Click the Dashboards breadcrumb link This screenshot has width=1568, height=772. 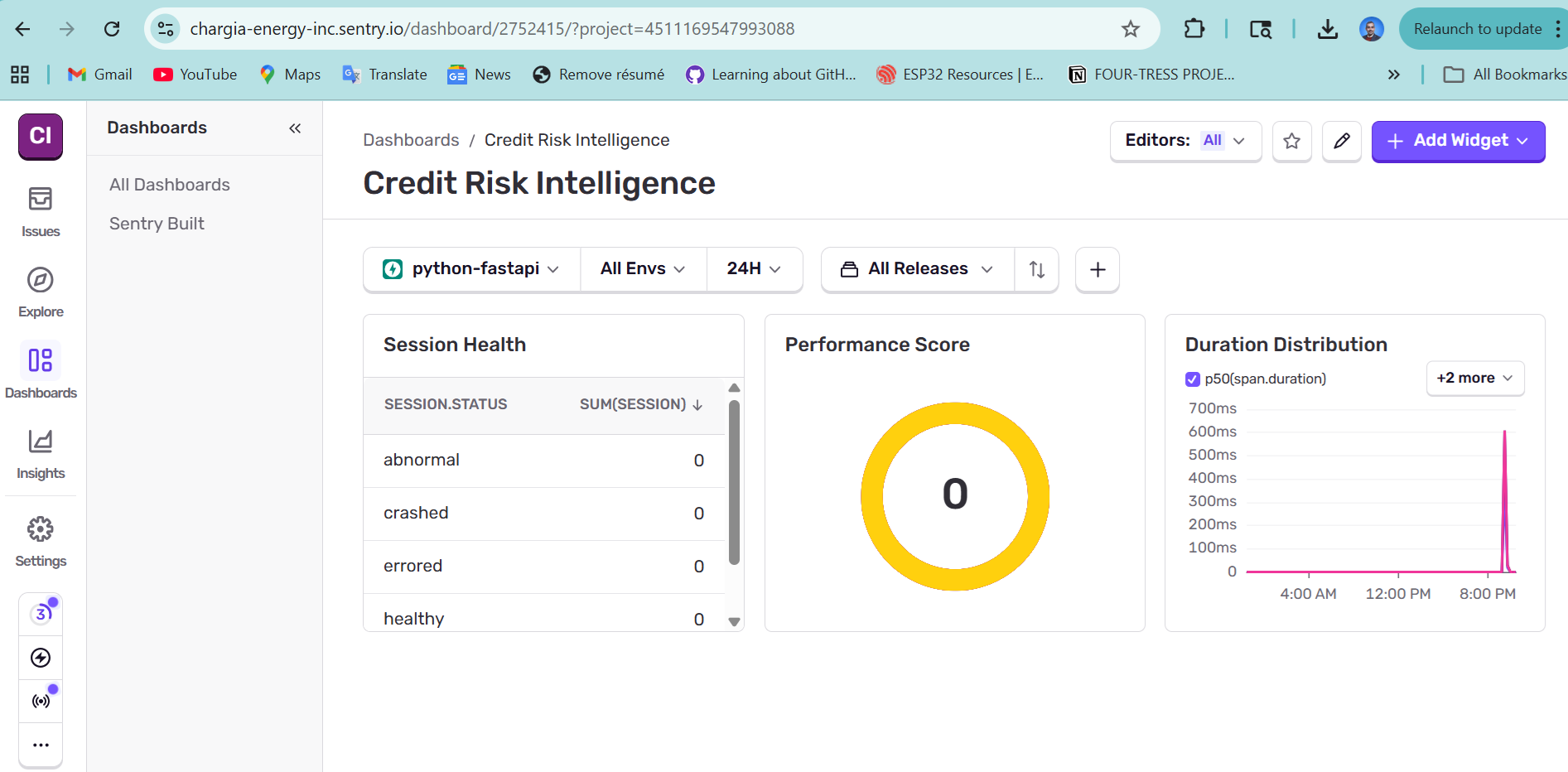point(411,140)
